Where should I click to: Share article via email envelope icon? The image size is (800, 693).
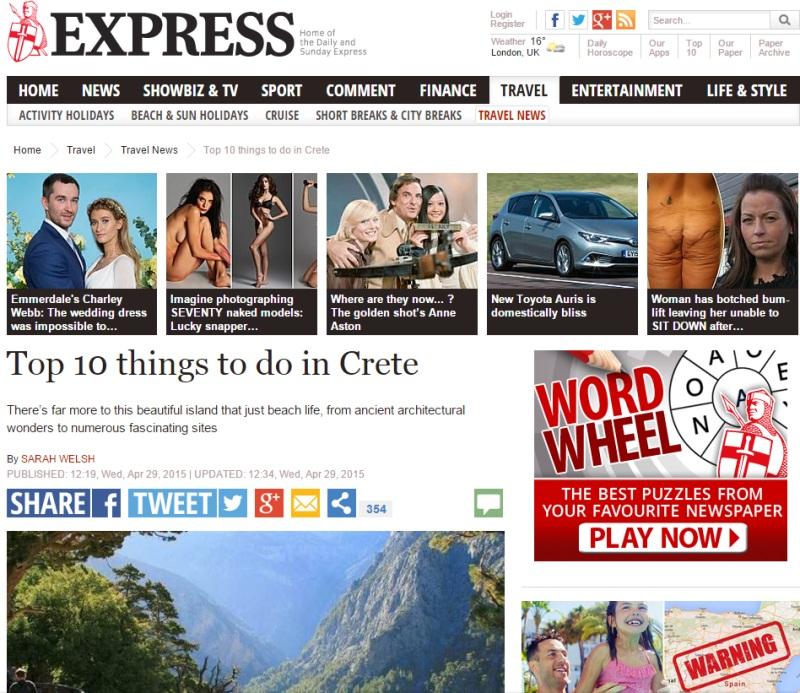point(305,503)
